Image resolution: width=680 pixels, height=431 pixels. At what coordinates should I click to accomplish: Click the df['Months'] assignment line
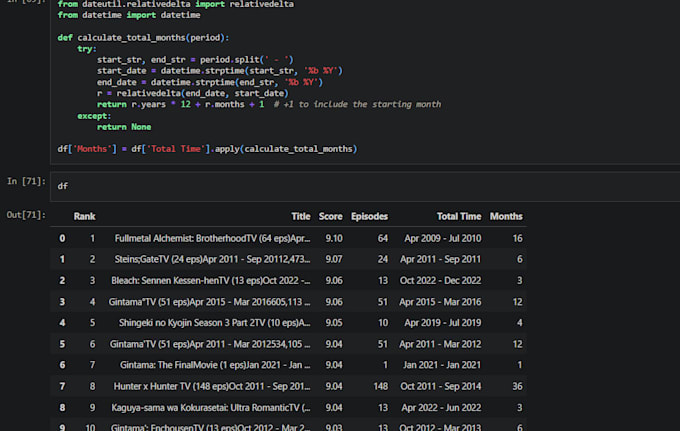[207, 149]
